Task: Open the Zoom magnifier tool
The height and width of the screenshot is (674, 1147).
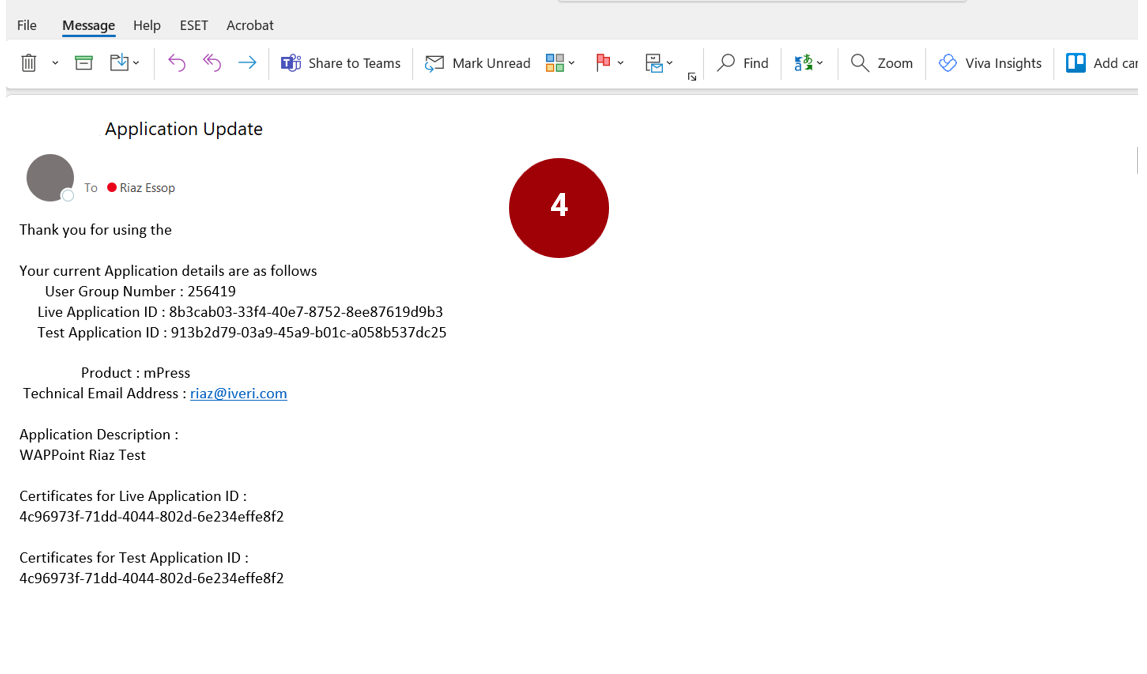Action: pos(882,63)
